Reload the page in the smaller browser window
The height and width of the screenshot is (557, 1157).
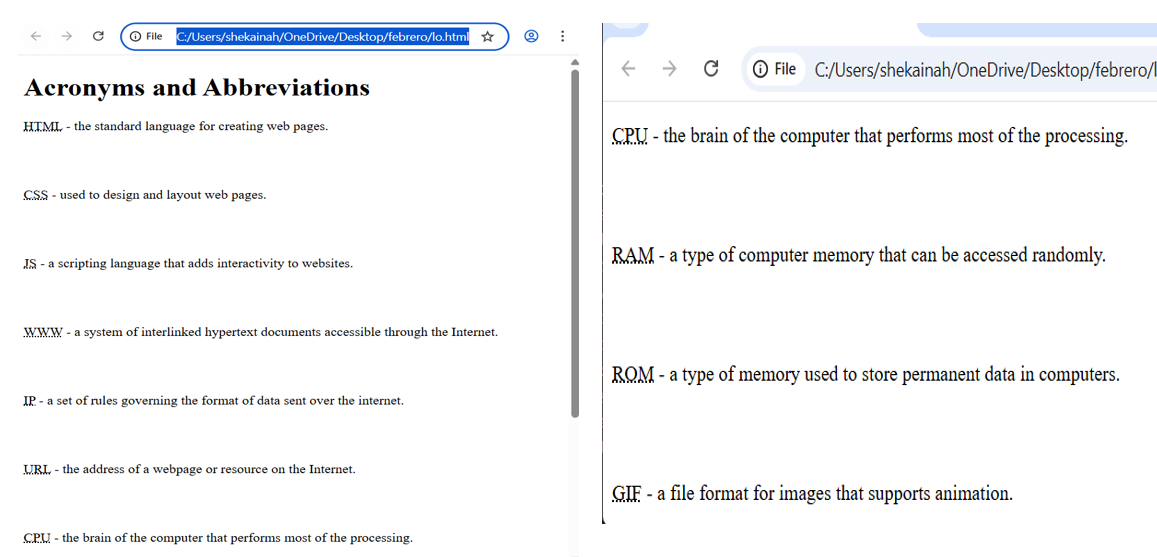click(x=98, y=36)
